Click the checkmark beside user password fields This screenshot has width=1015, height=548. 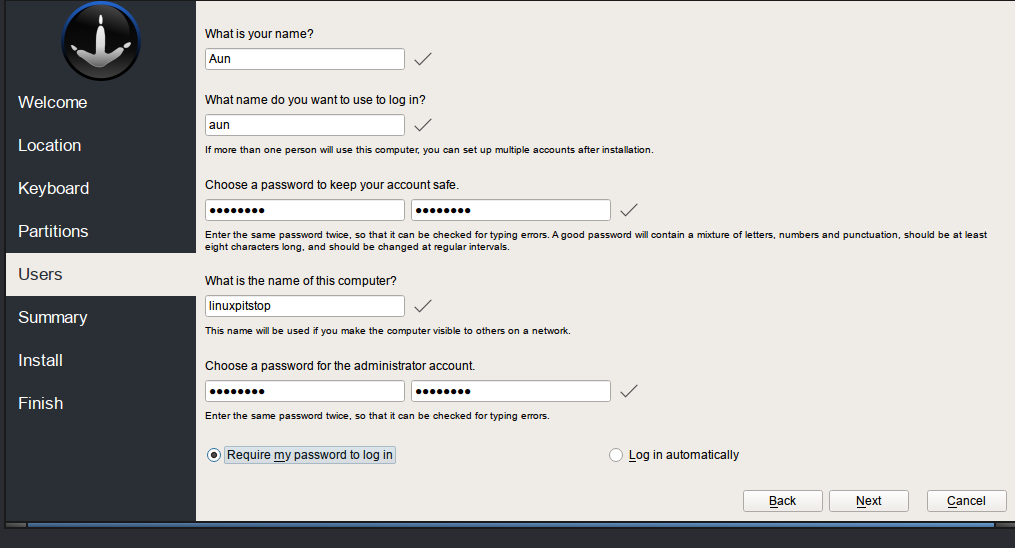[629, 210]
